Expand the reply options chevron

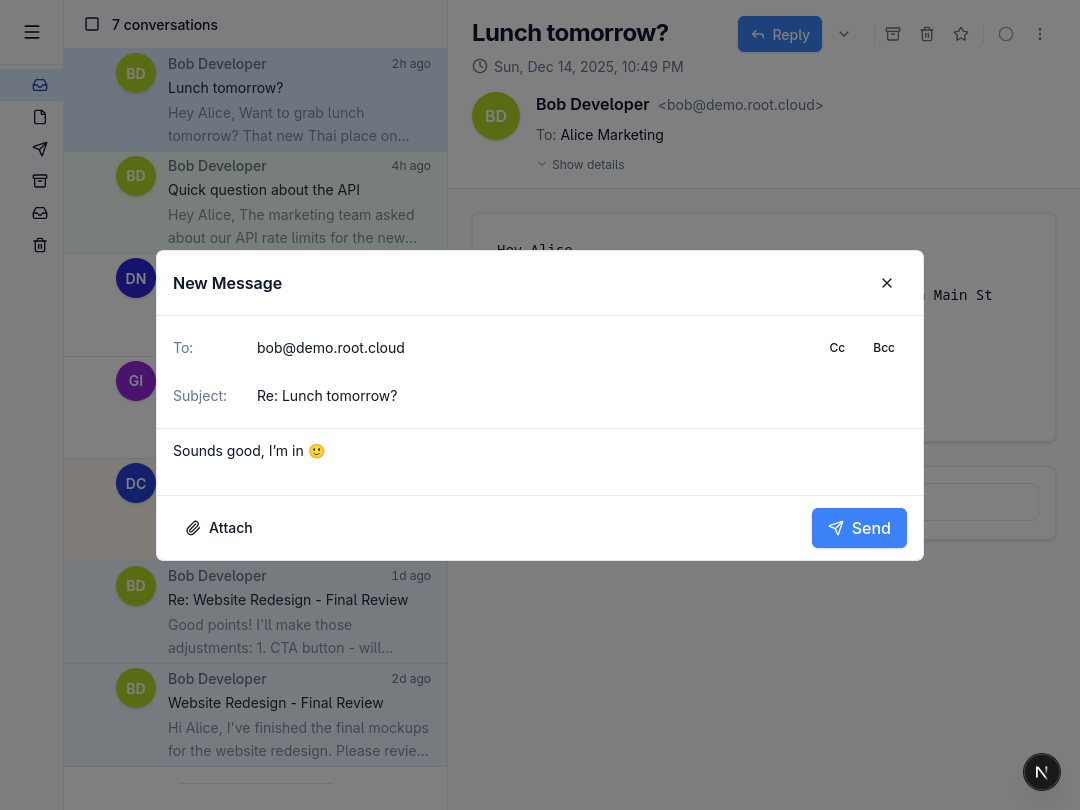[844, 34]
